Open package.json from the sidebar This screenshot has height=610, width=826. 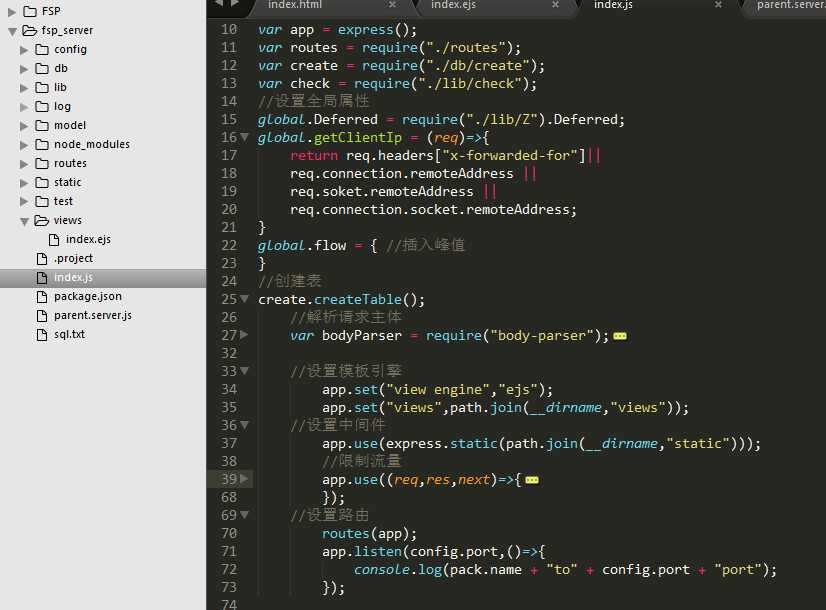(87, 297)
